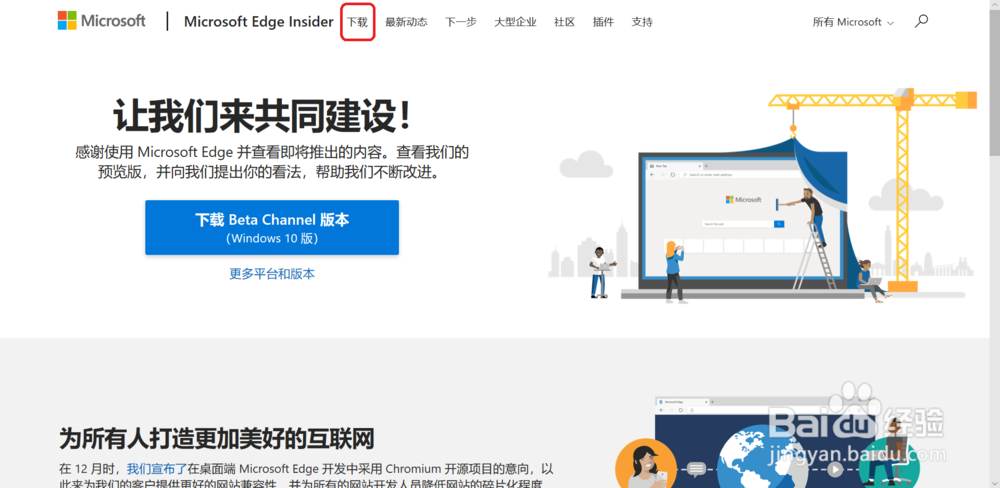Click the scrollbar up arrow

tap(994, 5)
